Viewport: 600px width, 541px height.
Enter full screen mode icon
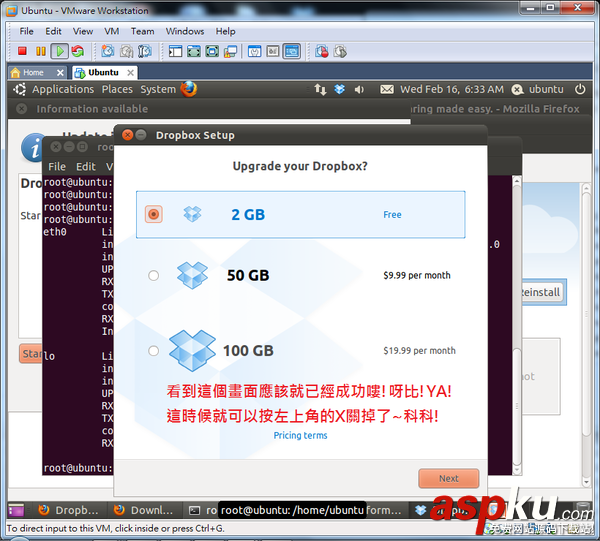(x=194, y=51)
